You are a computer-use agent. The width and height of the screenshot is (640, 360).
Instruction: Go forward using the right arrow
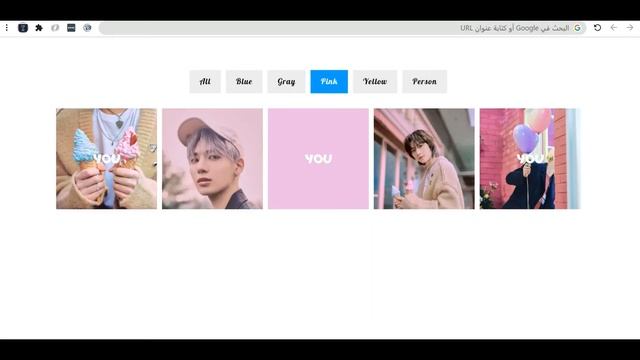coord(630,28)
